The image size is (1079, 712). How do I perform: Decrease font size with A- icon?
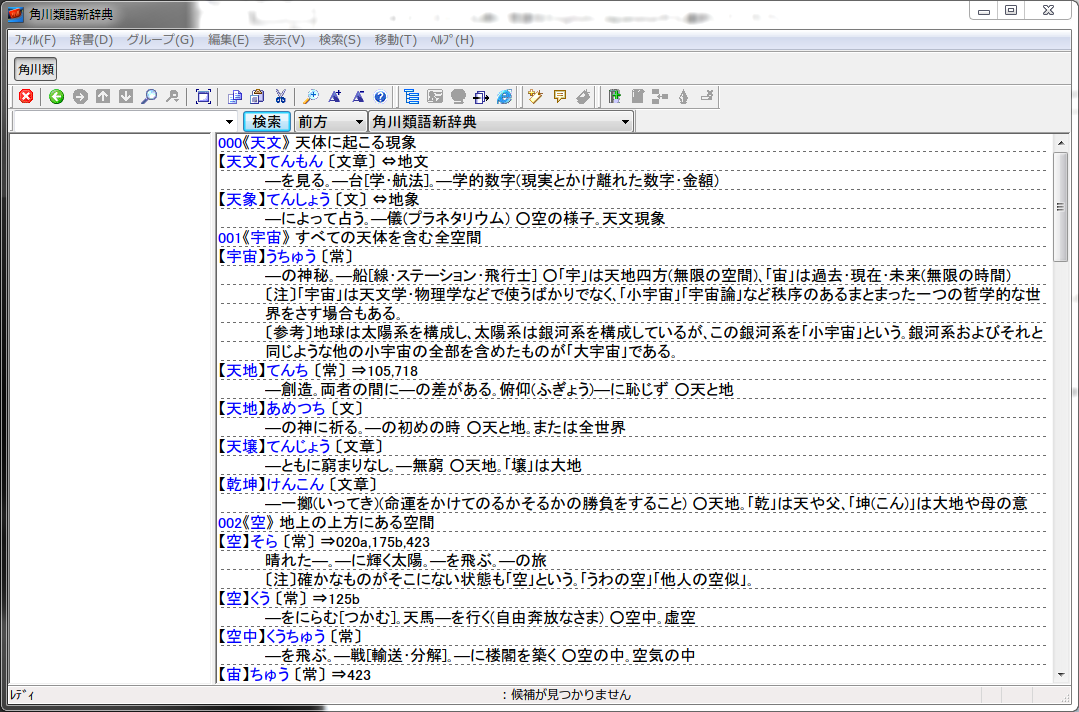(x=357, y=96)
